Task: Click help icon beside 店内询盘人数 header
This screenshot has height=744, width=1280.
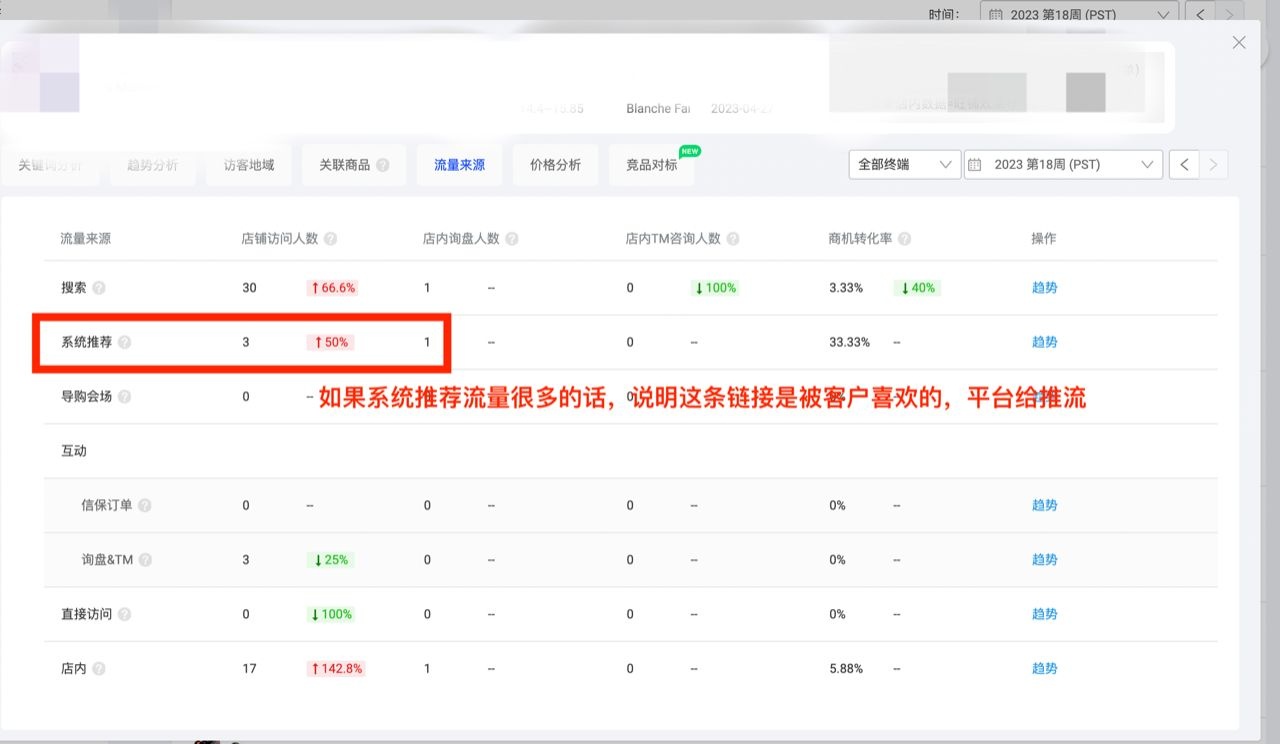Action: pos(512,239)
